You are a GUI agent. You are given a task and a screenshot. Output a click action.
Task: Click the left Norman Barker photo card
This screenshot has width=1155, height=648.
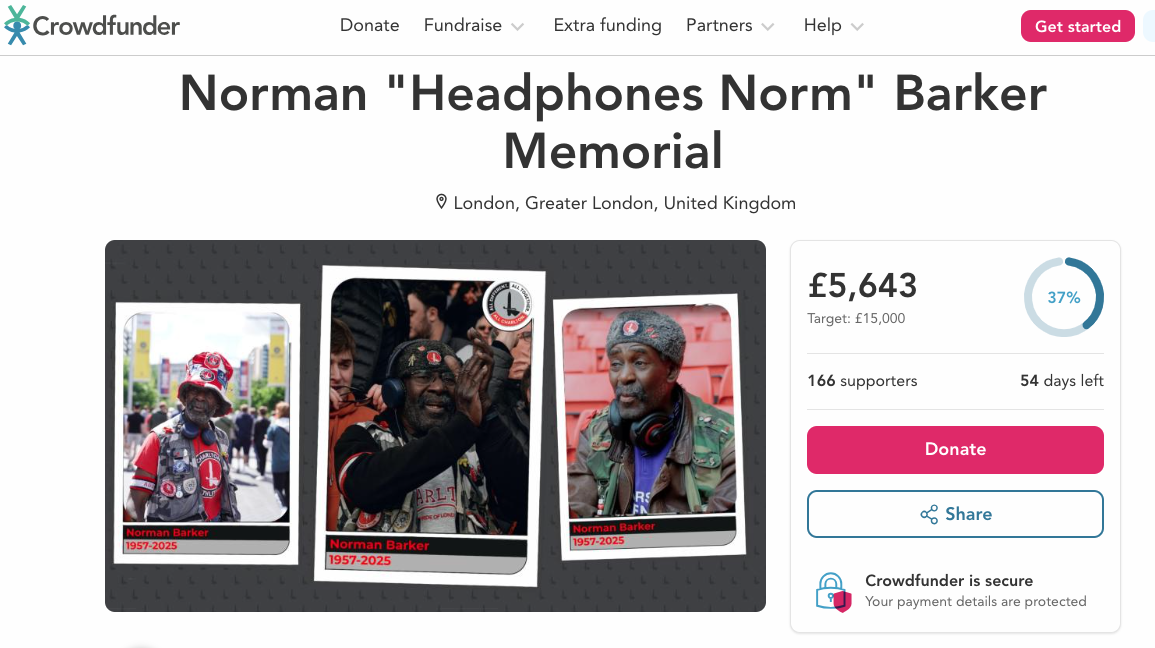pyautogui.click(x=207, y=434)
